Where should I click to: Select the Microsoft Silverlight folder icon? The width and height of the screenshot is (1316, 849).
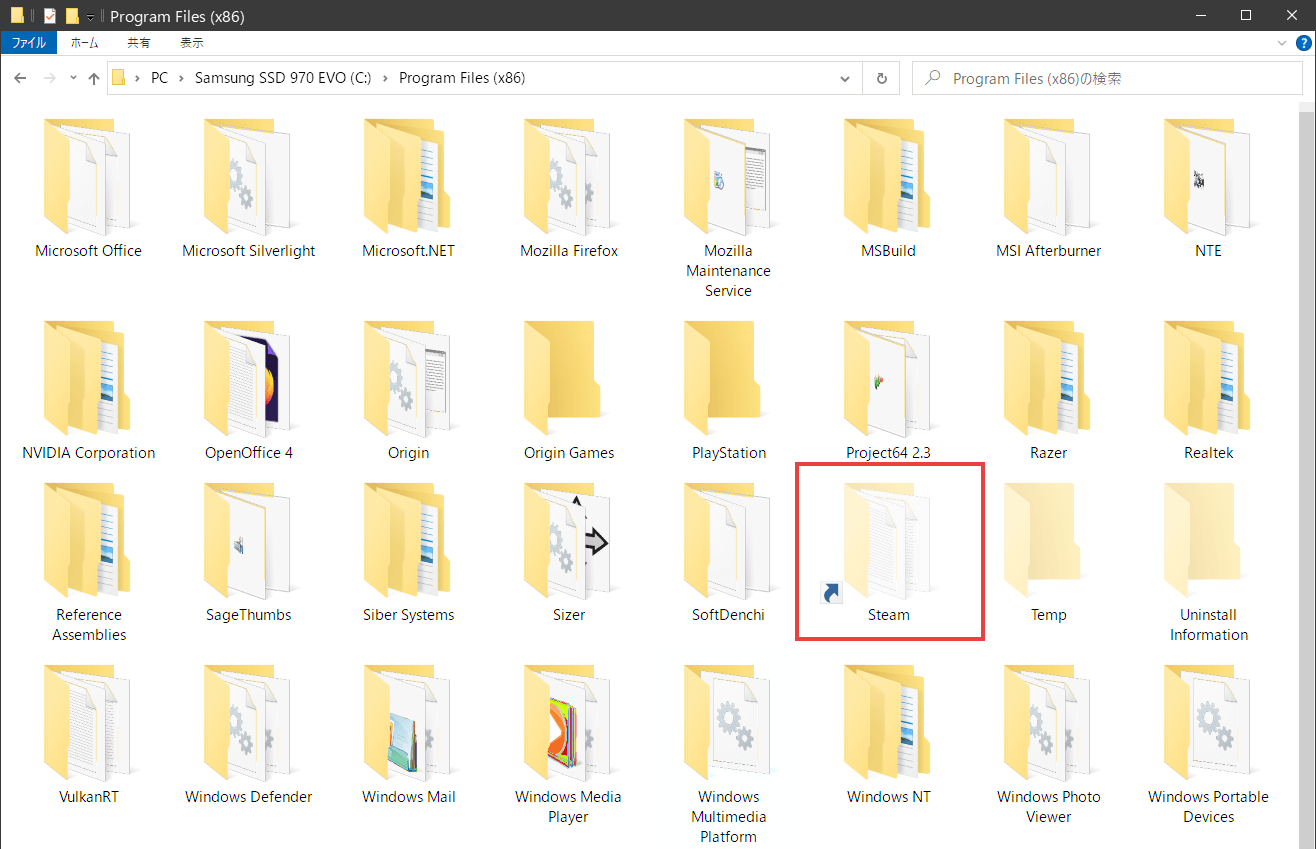[248, 177]
